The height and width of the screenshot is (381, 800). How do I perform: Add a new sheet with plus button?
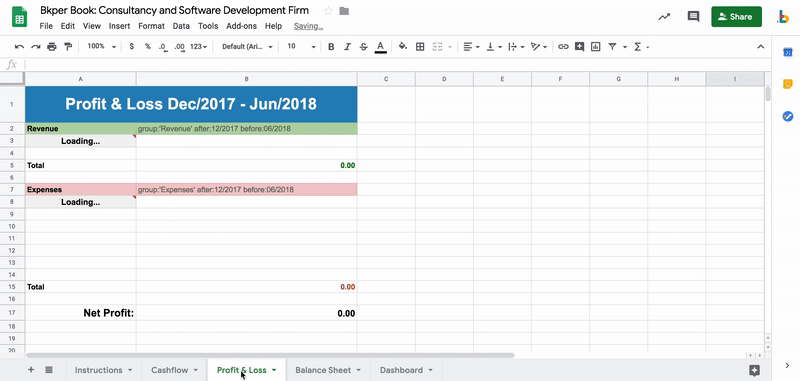[x=31, y=370]
